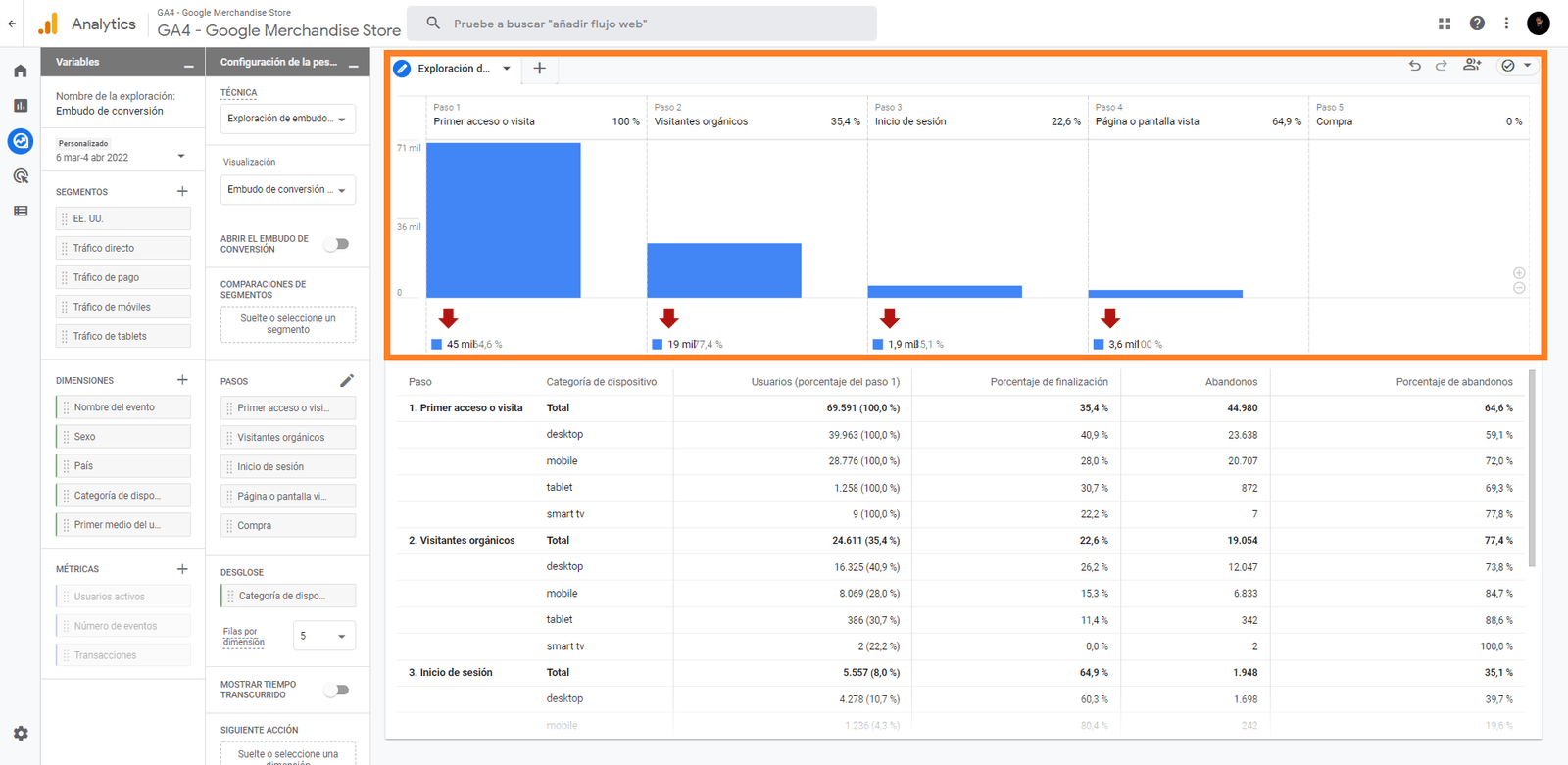Viewport: 1568px width, 765px height.
Task: Share exploration with add-user icon
Action: [1472, 66]
